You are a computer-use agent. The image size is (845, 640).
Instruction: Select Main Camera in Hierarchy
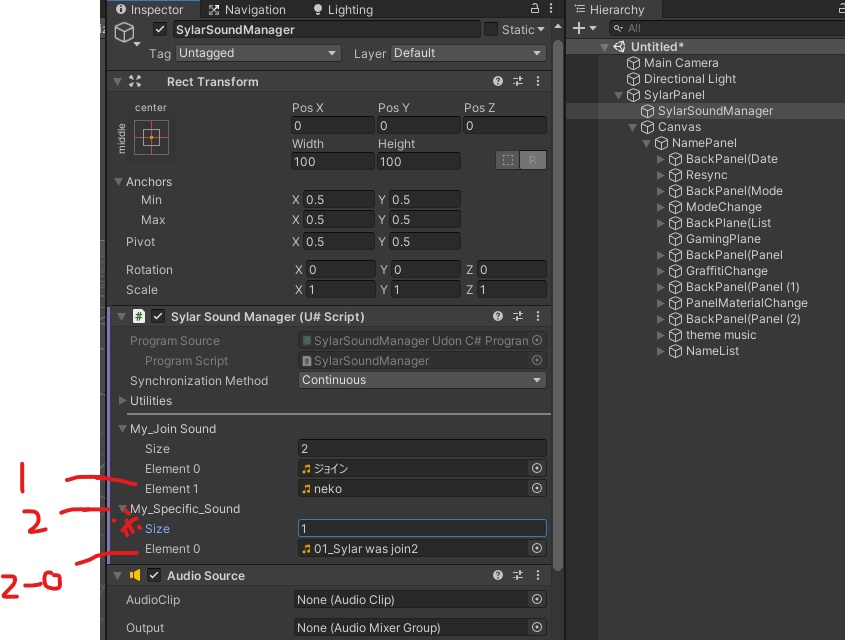click(x=681, y=63)
